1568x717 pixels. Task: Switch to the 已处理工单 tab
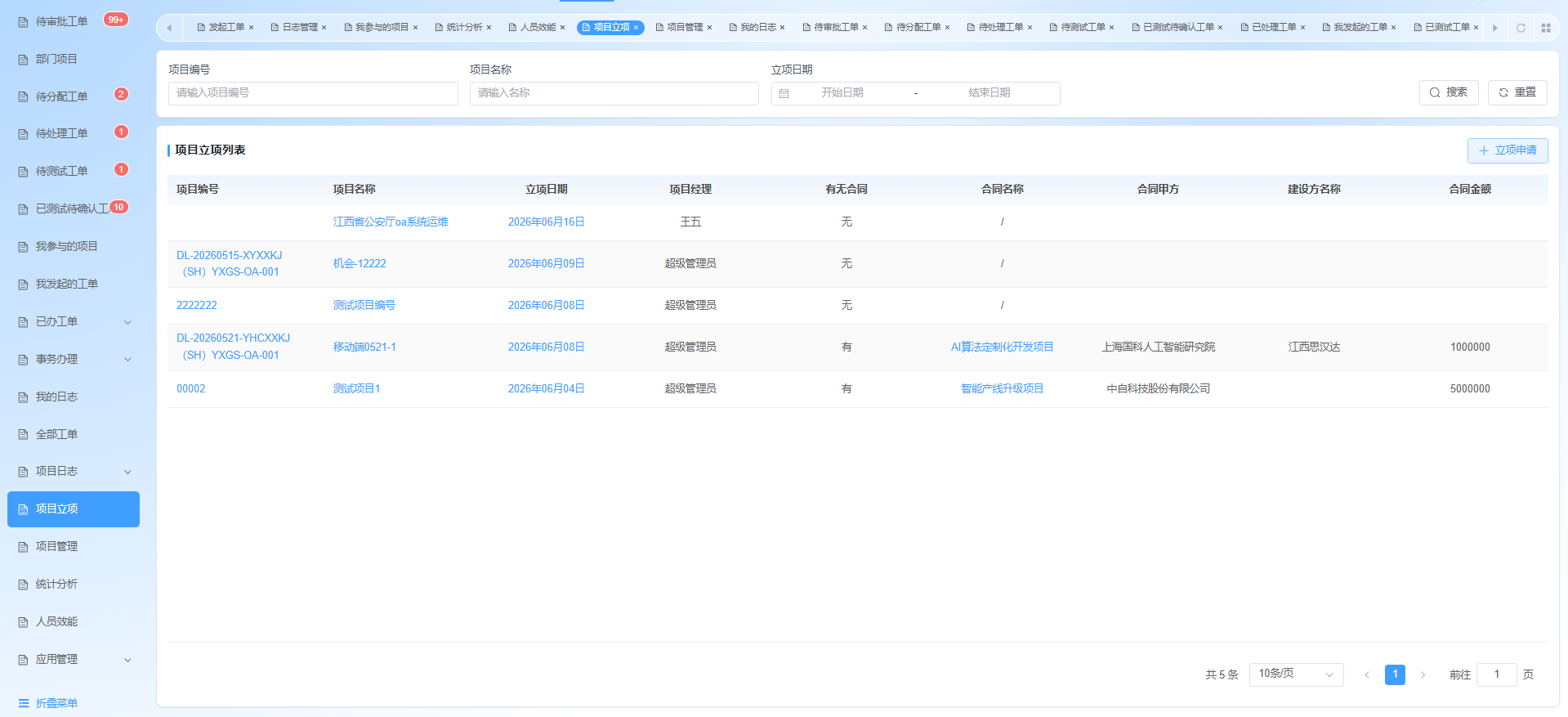point(1274,28)
